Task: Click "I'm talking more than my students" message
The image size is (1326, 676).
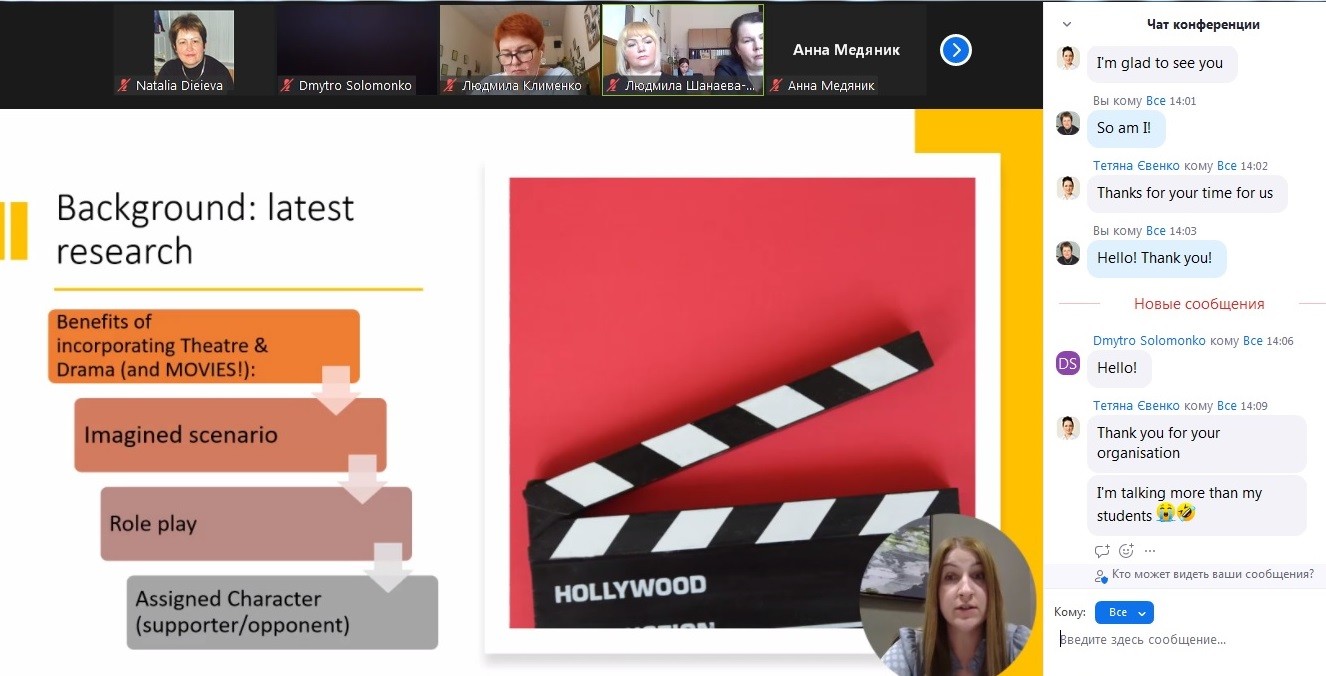Action: click(1196, 506)
